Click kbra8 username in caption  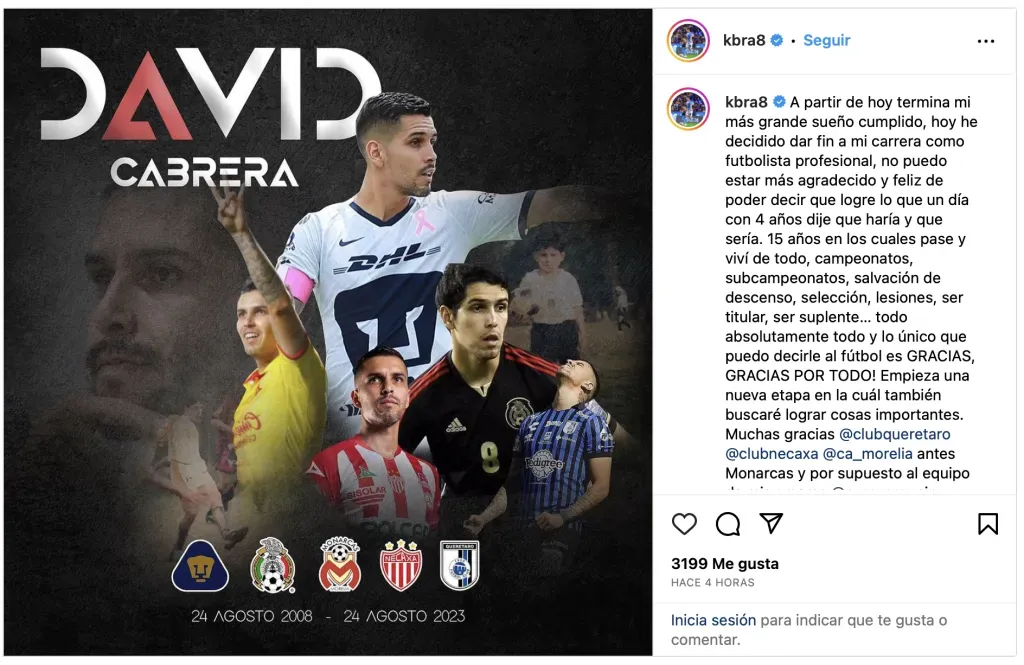(746, 102)
